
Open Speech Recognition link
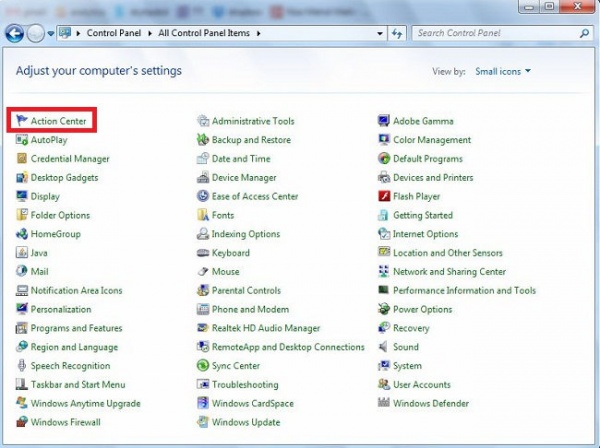click(x=70, y=366)
